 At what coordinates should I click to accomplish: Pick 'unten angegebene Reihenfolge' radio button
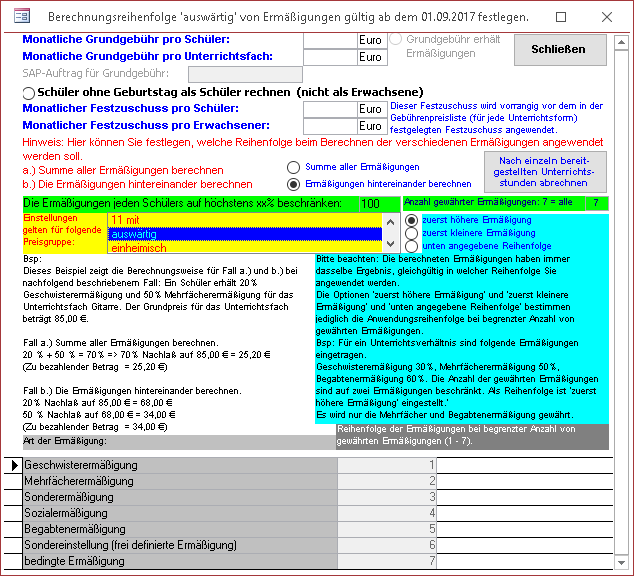point(411,246)
